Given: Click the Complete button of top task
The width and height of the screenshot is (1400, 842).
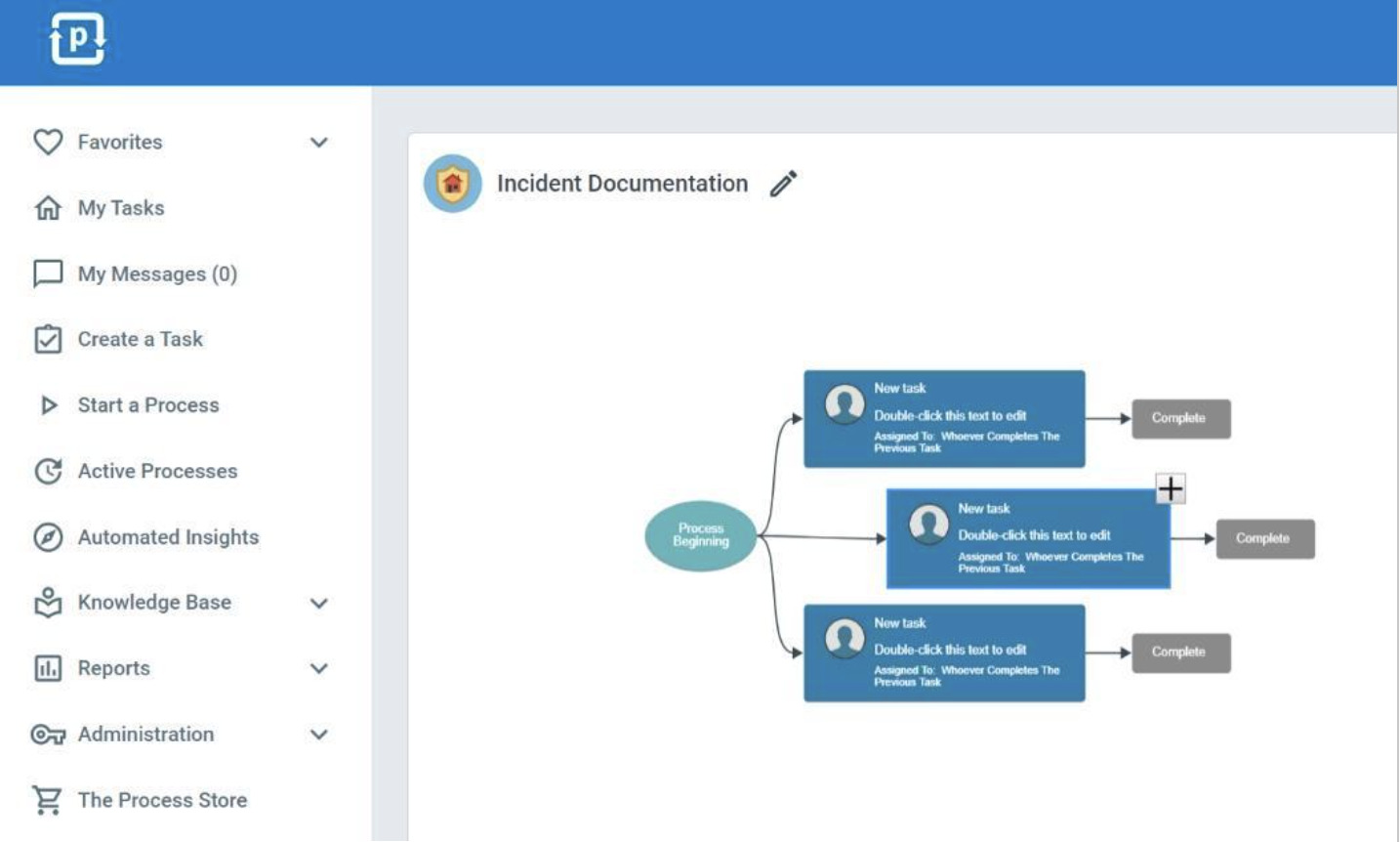Looking at the screenshot, I should coord(1181,418).
